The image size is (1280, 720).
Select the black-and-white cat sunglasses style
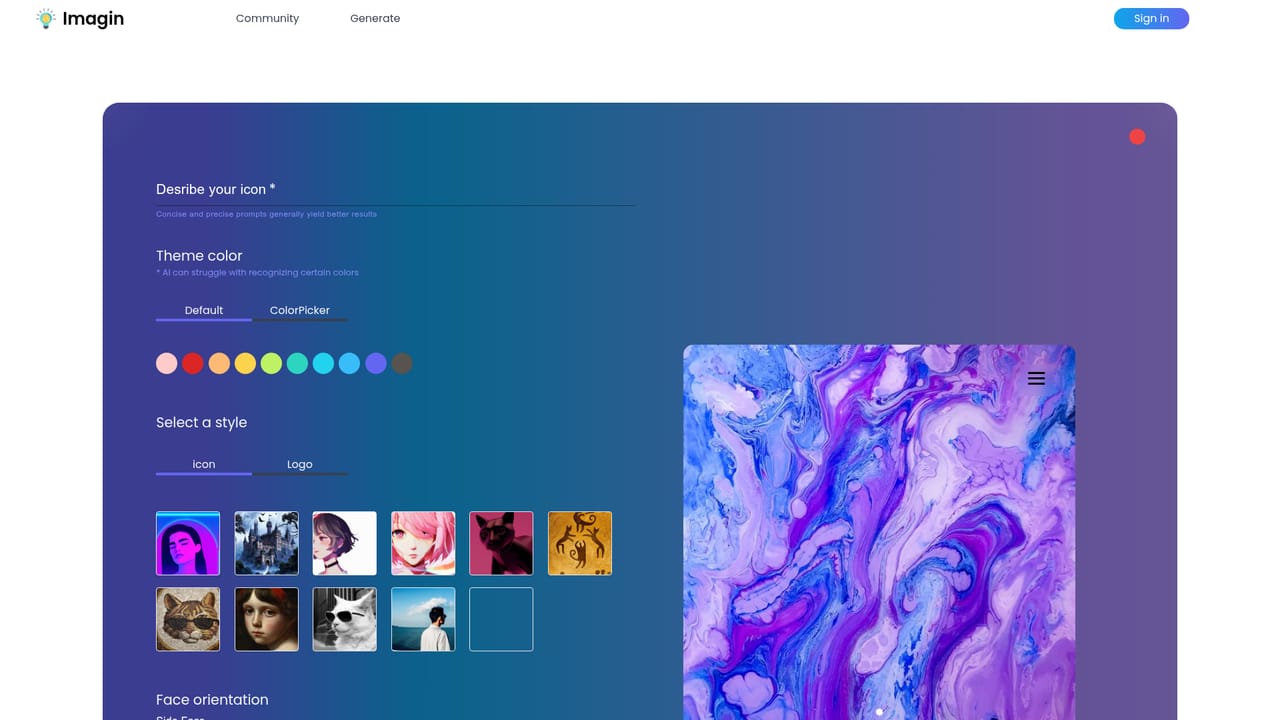[345, 619]
